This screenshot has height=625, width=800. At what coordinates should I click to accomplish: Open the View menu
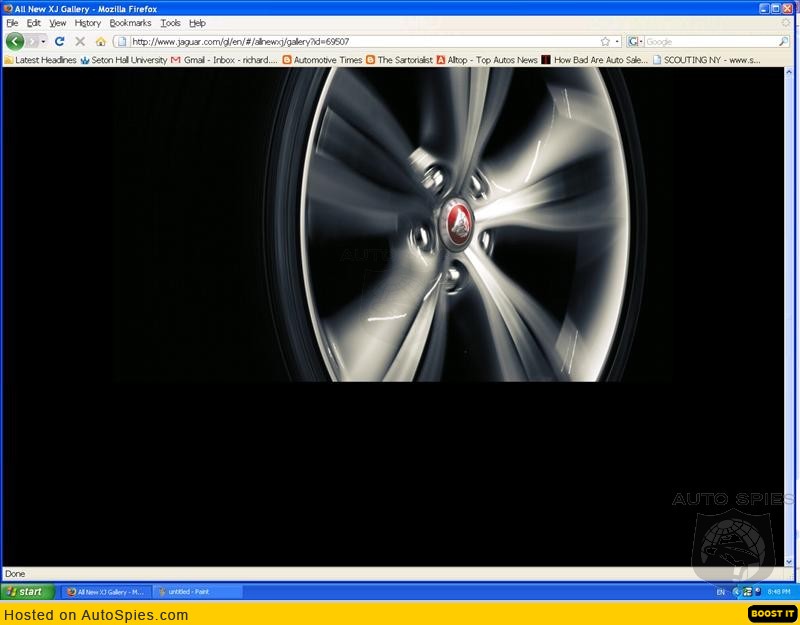click(58, 23)
